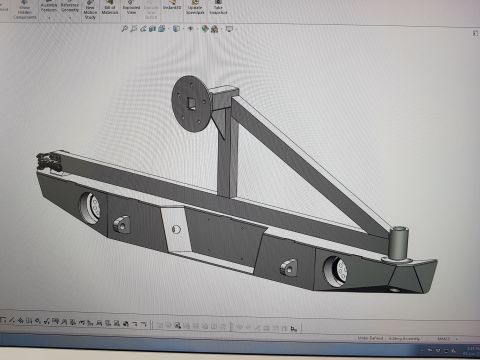
Task: Select the left round tail light cutout
Action: (x=91, y=208)
